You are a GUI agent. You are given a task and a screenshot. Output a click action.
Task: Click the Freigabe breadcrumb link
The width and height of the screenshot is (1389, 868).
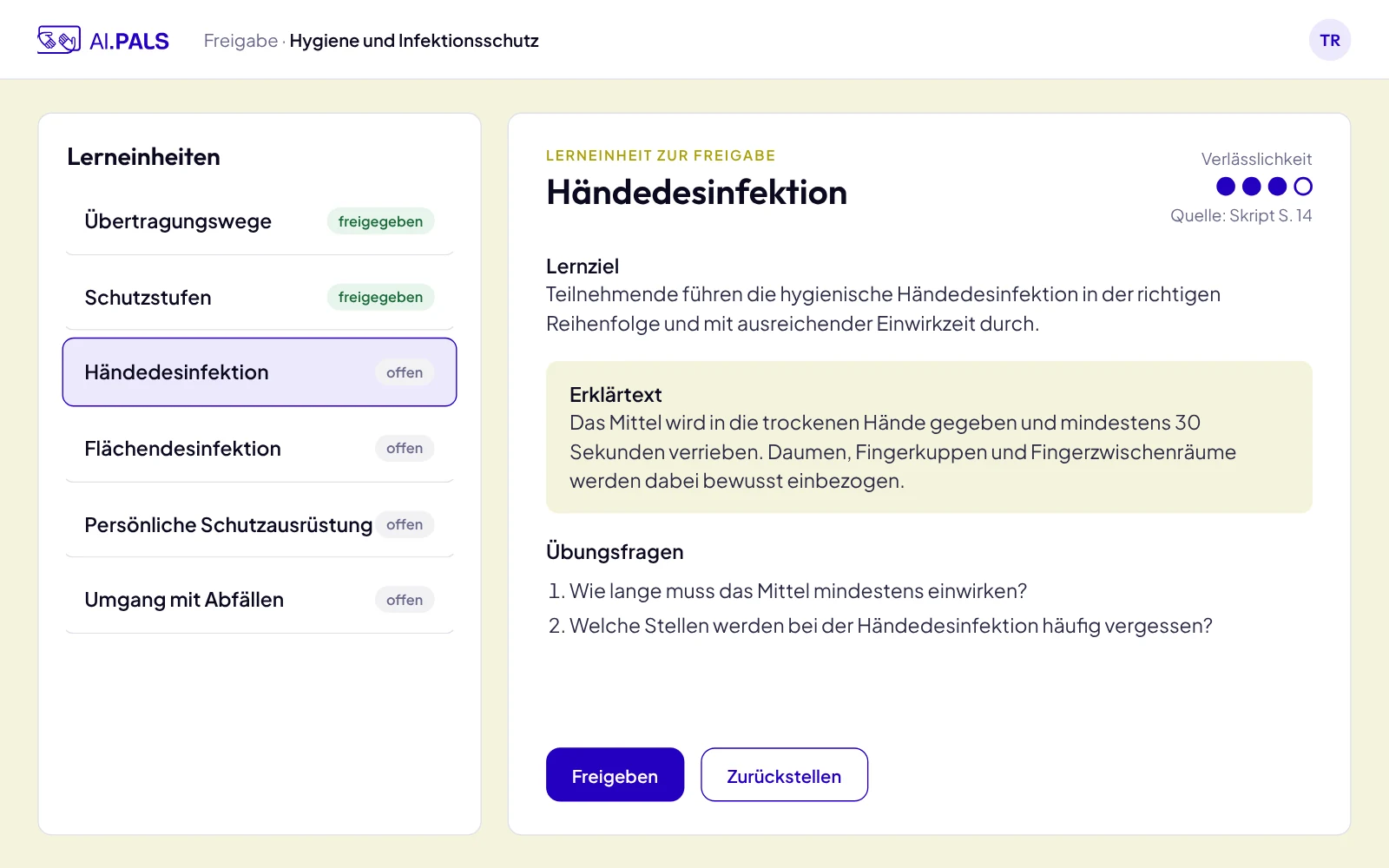(240, 41)
